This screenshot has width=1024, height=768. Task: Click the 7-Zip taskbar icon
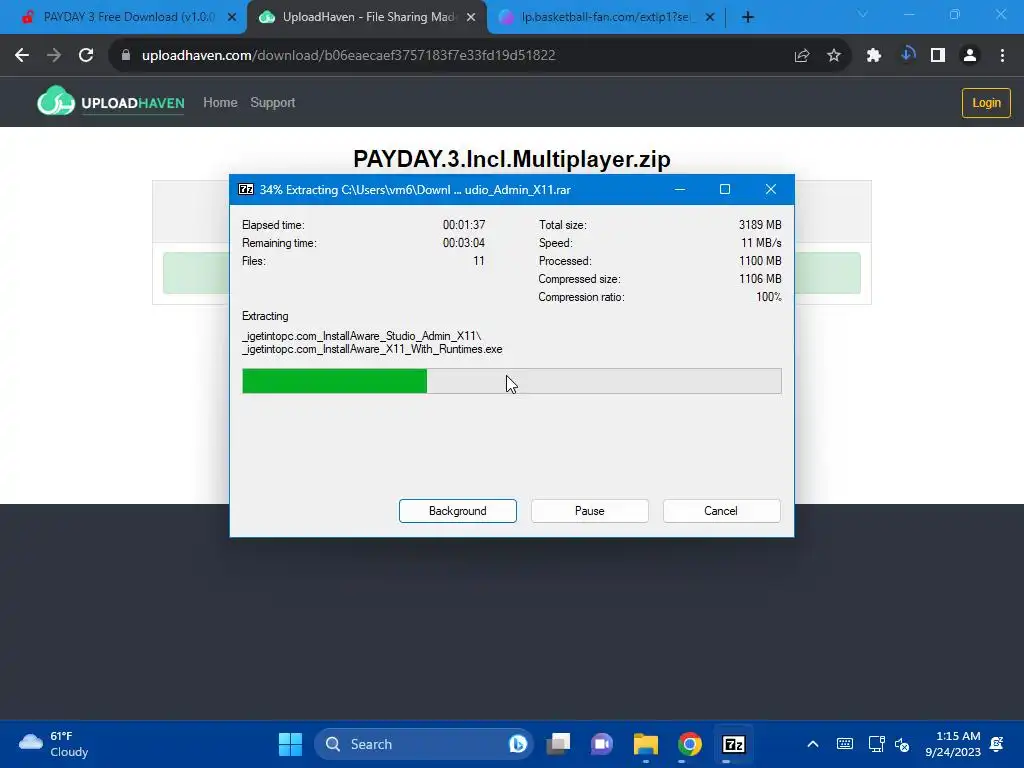tap(733, 744)
